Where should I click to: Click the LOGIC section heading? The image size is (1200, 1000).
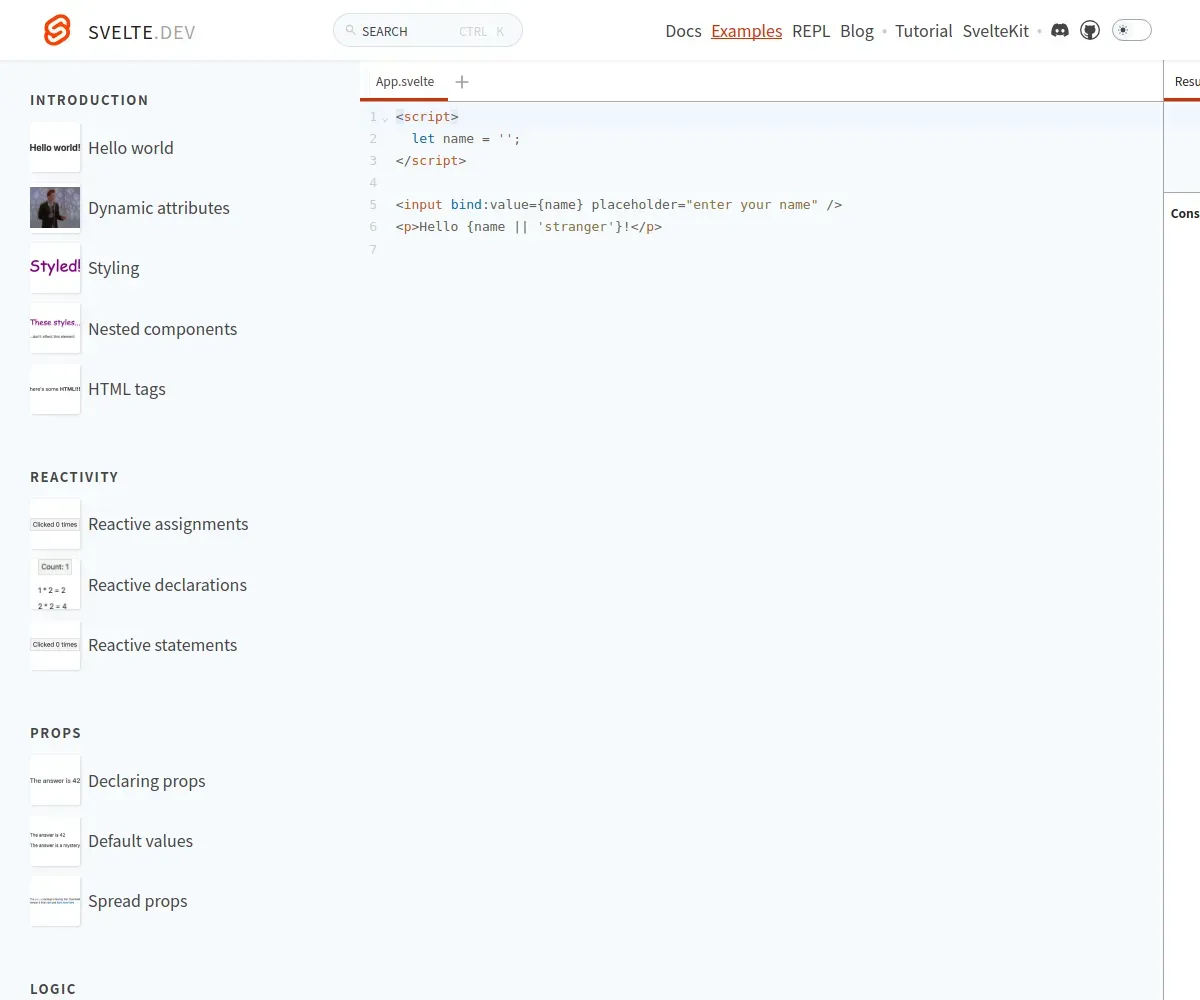[x=53, y=989]
